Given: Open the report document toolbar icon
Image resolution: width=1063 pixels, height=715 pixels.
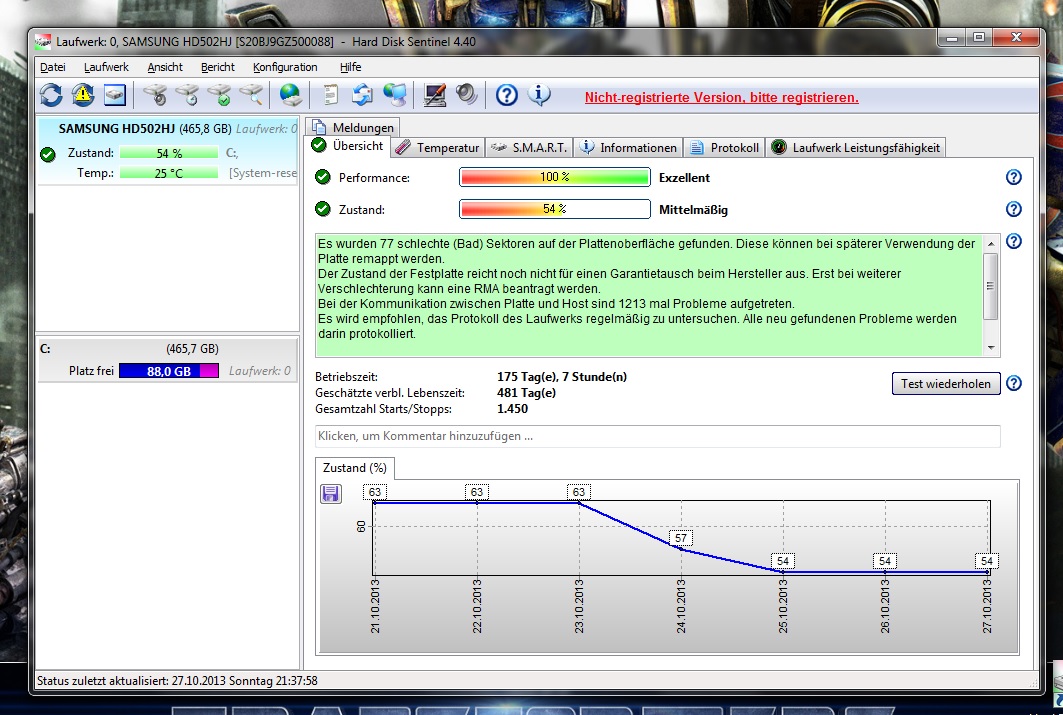Looking at the screenshot, I should [329, 96].
